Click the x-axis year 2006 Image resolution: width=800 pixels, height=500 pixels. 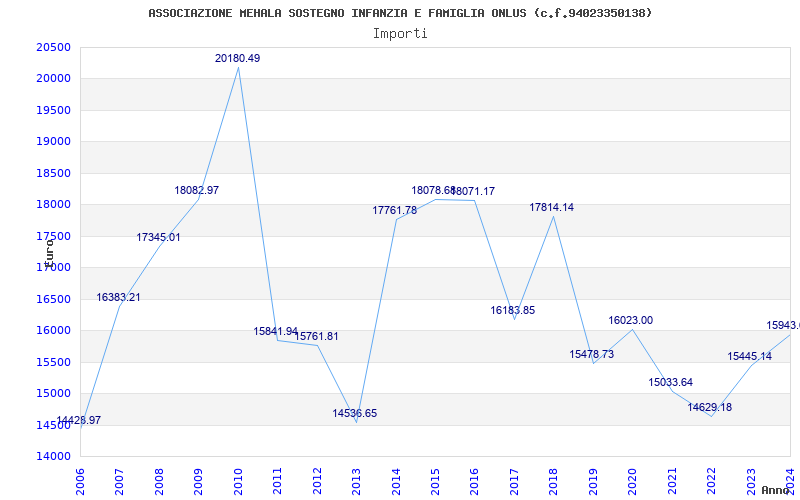tap(80, 482)
